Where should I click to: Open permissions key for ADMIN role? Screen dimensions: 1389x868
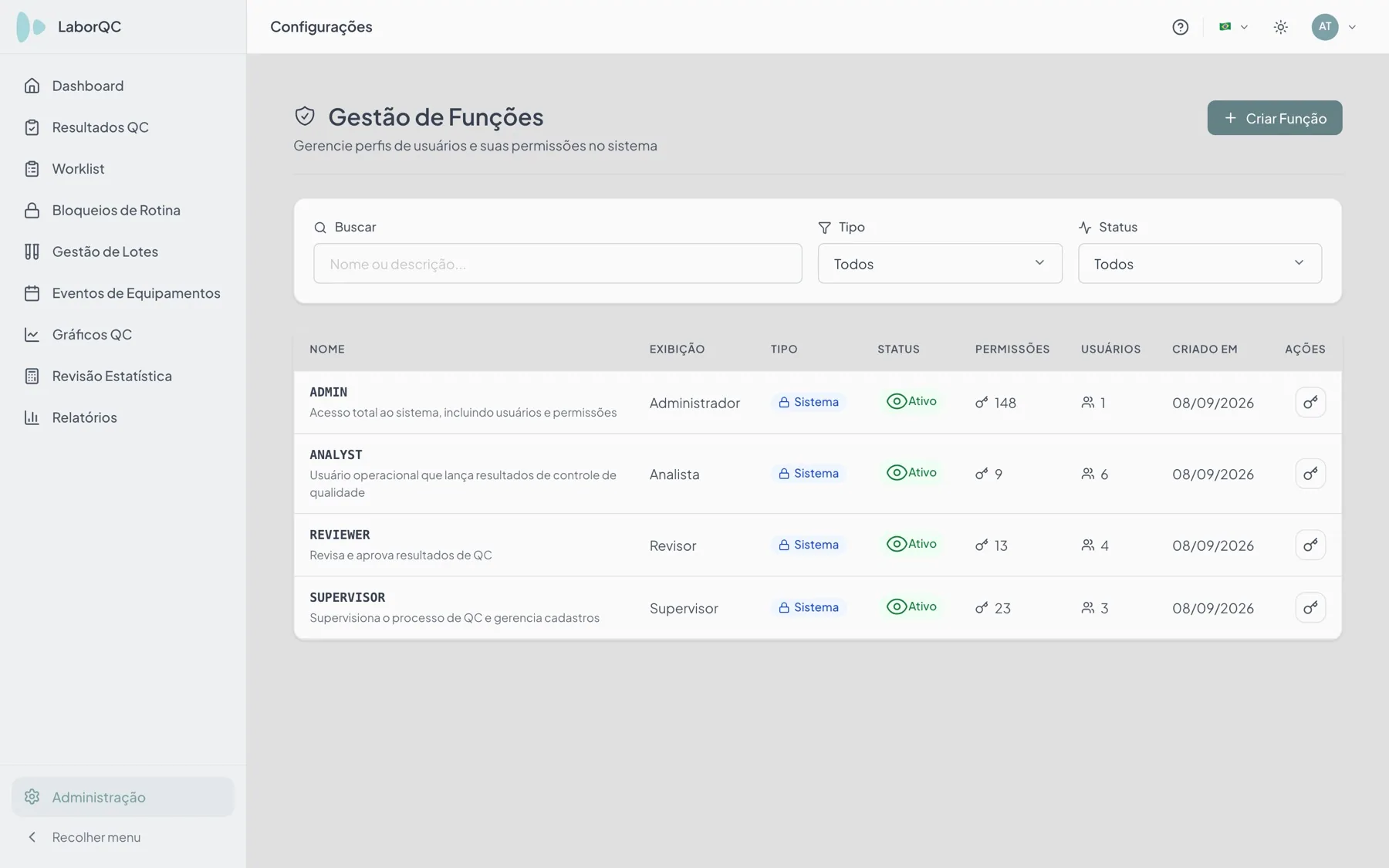tap(1310, 402)
